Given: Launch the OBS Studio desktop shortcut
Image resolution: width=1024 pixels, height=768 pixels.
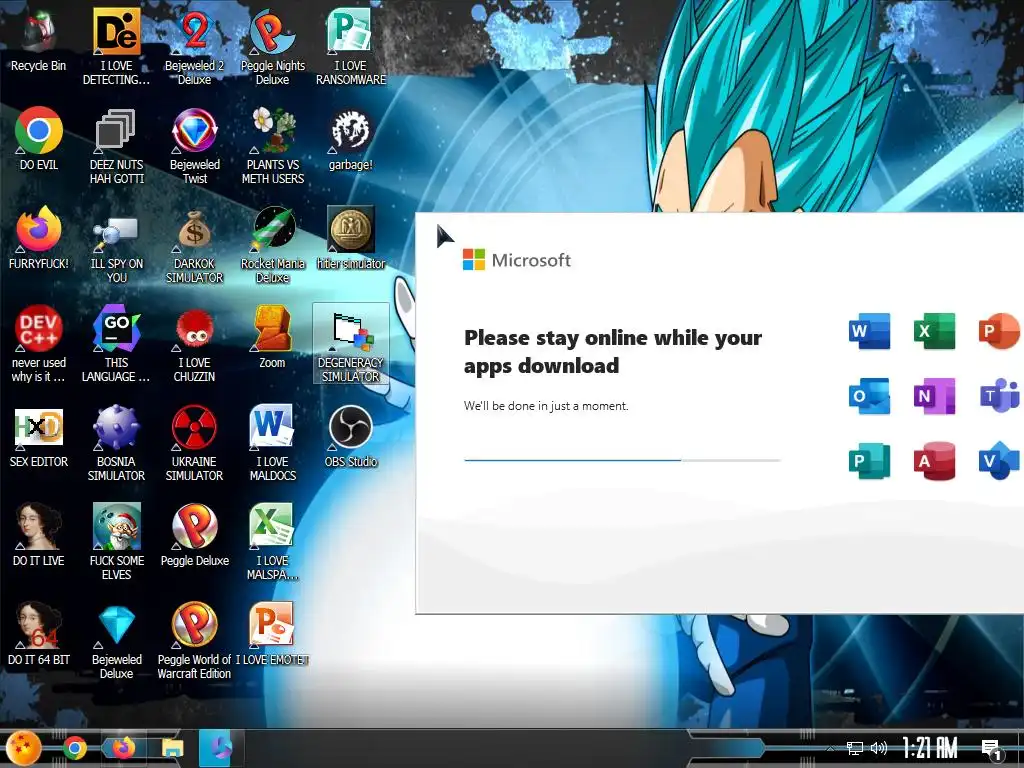Looking at the screenshot, I should (x=351, y=436).
